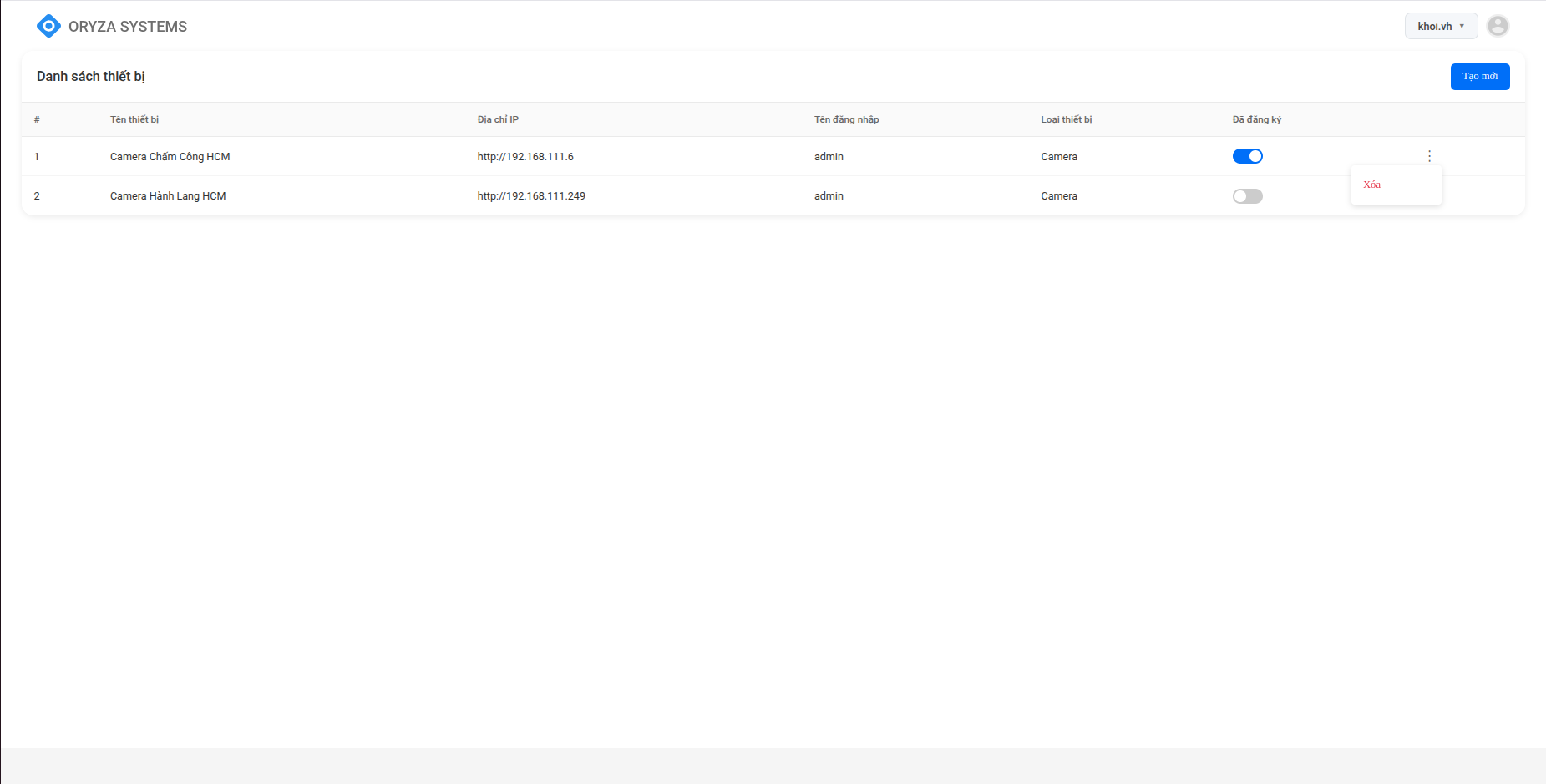1546x784 pixels.
Task: Select the Địa chỉ IP column header
Action: [498, 119]
